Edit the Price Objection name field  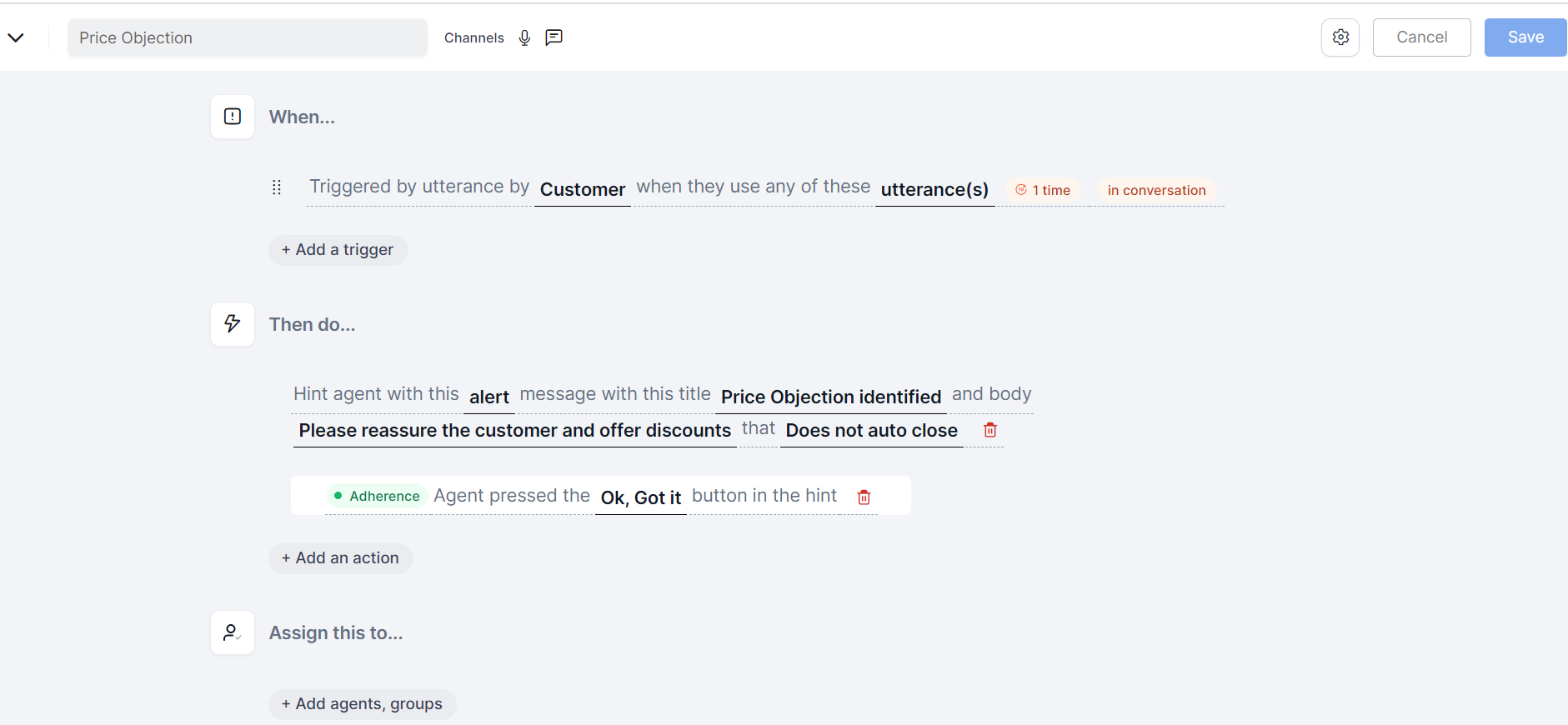(247, 38)
